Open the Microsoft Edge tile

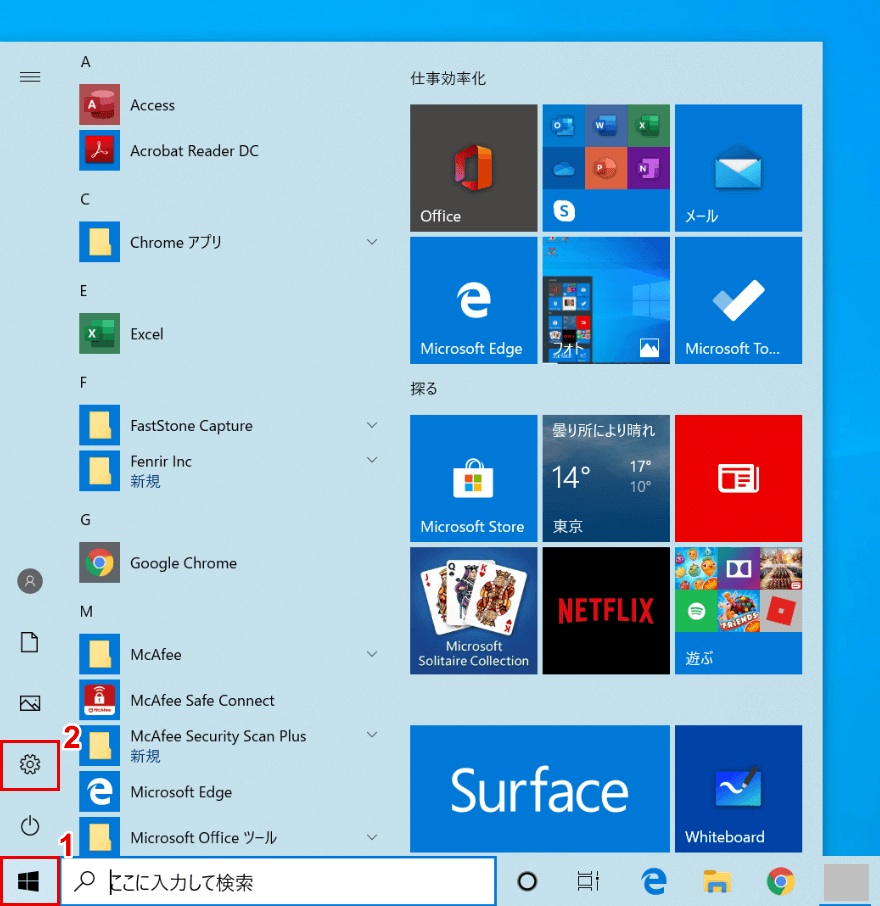click(473, 300)
